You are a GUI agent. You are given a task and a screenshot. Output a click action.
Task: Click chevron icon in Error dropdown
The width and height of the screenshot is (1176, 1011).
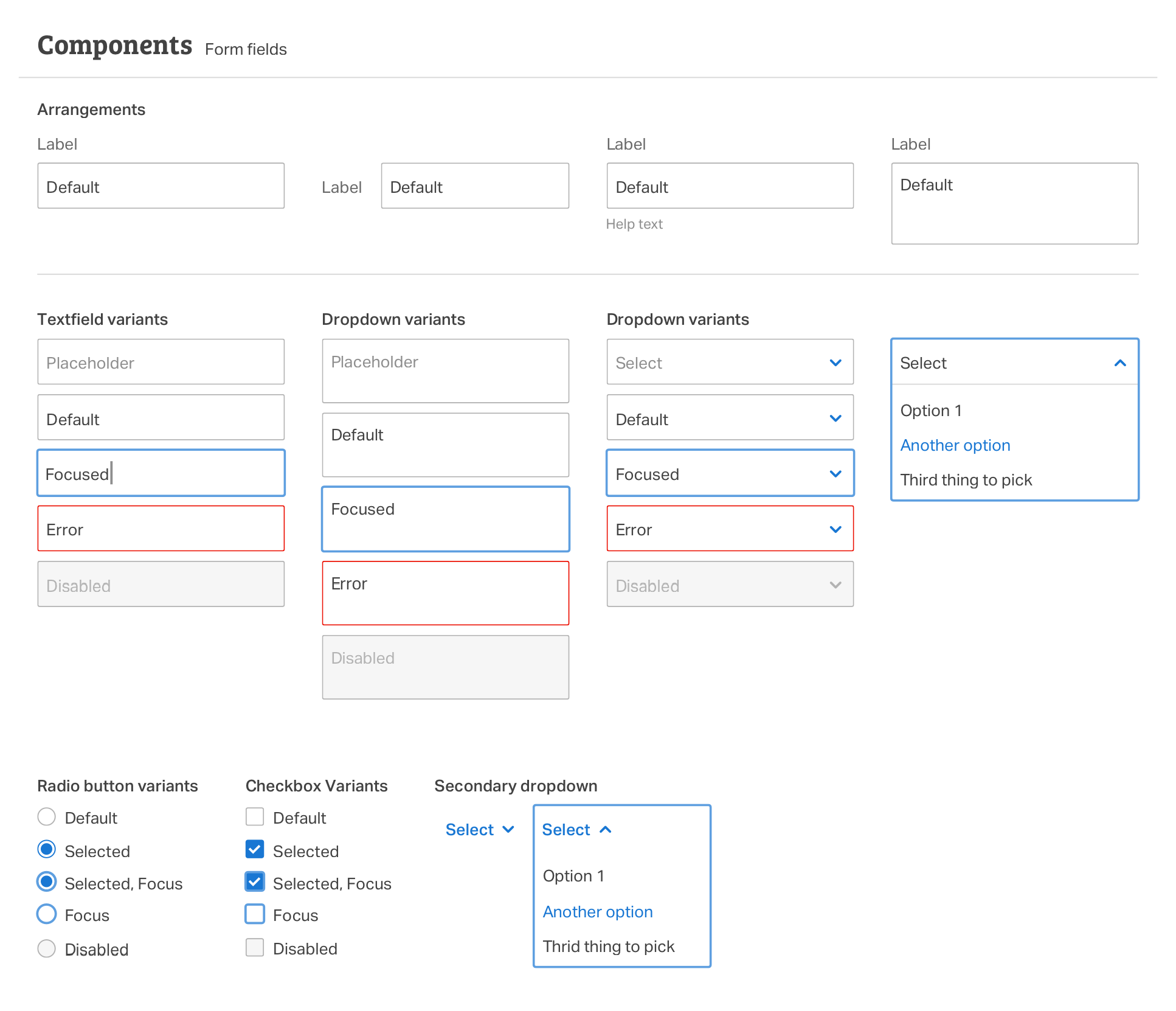(x=835, y=529)
